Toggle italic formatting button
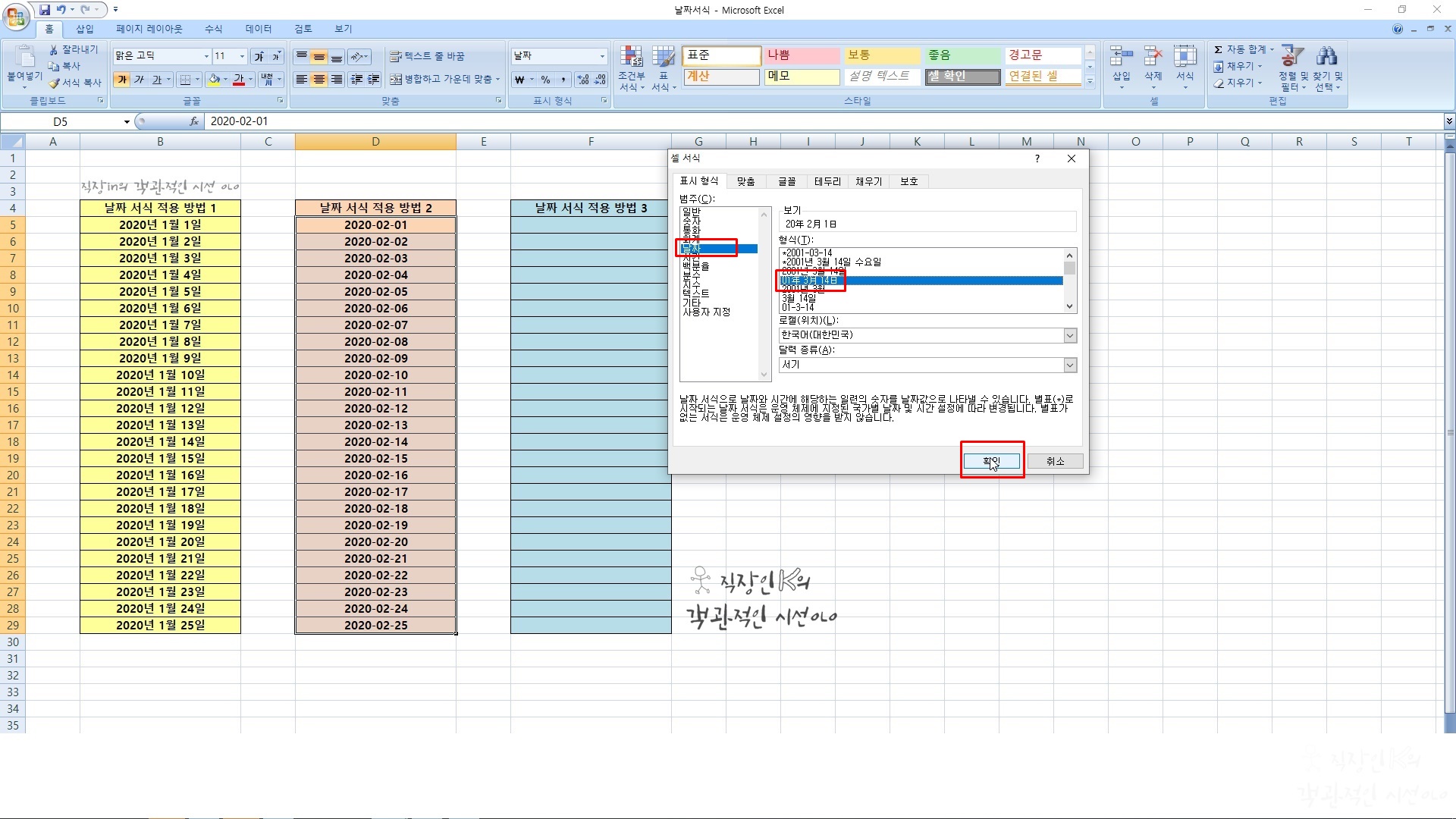Screen dimensions: 1456x819 point(140,80)
